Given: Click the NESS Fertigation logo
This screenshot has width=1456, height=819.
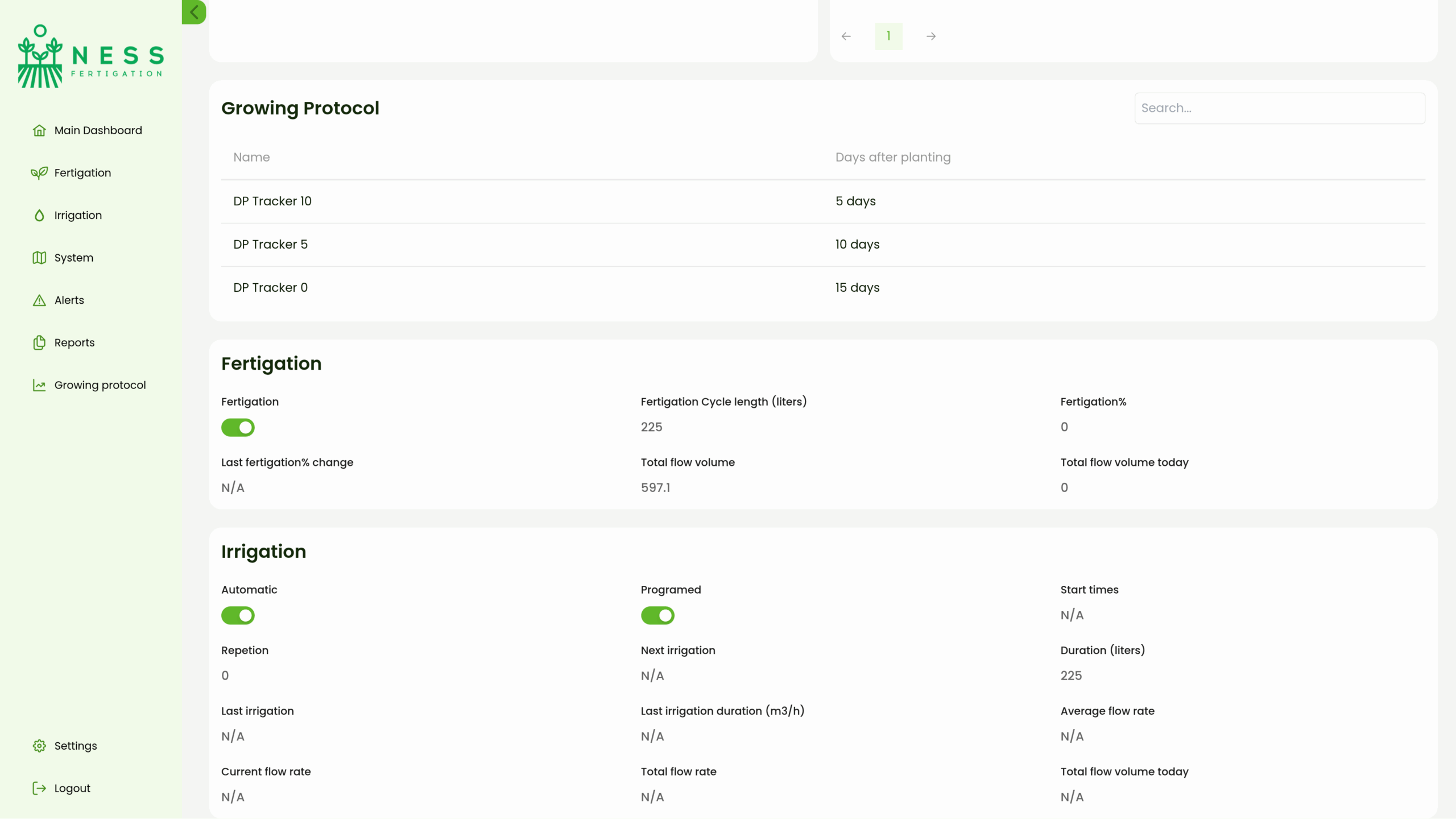Looking at the screenshot, I should click(x=91, y=56).
